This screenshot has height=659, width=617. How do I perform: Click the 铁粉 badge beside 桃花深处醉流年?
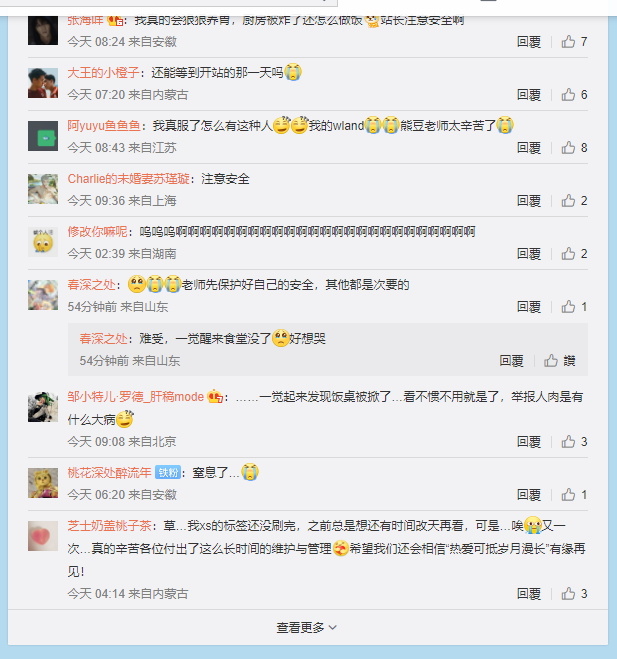coord(168,472)
